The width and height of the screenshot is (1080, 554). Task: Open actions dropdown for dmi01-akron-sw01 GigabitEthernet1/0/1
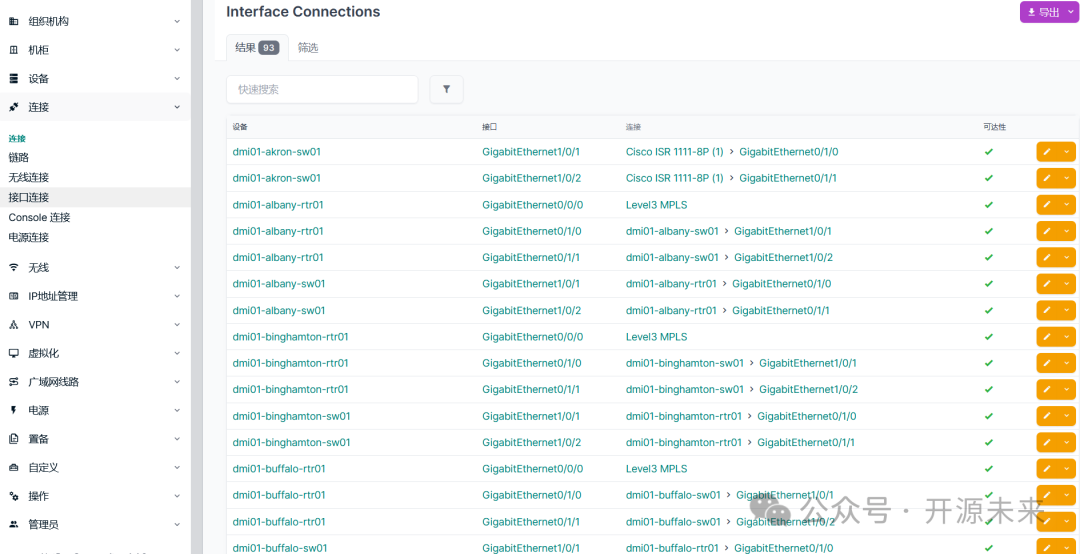coord(1067,152)
